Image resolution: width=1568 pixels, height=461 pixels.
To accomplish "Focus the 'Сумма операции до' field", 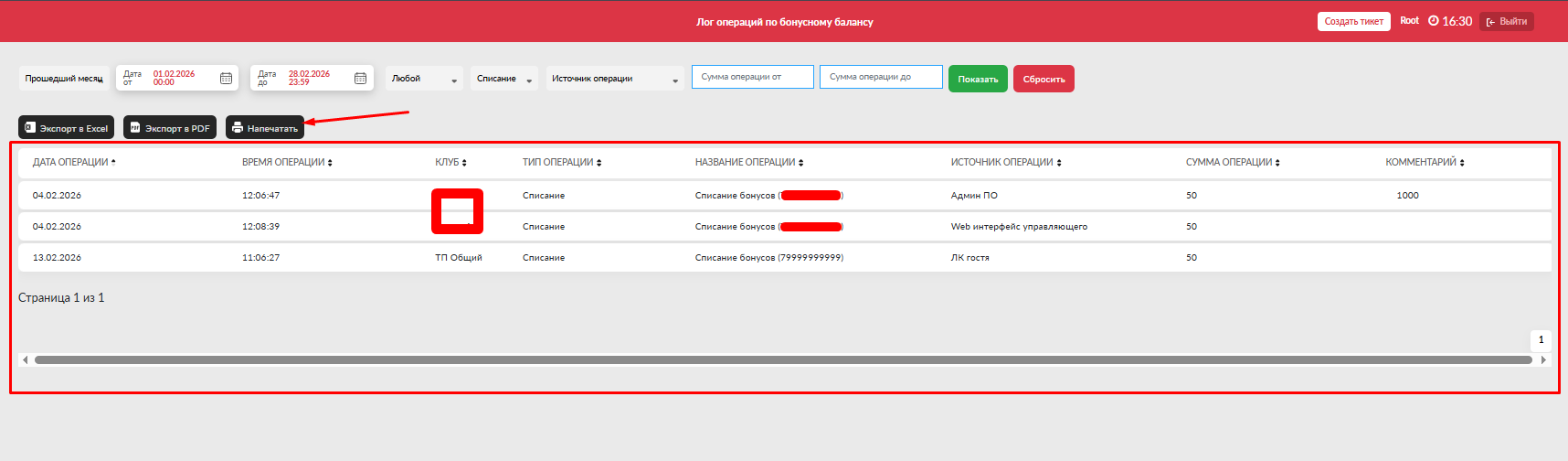I will point(880,77).
